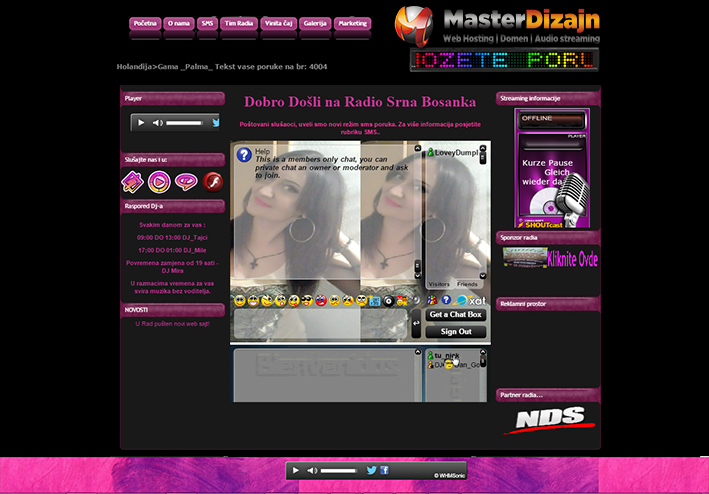The width and height of the screenshot is (709, 494).
Task: Open Winamp playlist listening icon
Action: [132, 182]
